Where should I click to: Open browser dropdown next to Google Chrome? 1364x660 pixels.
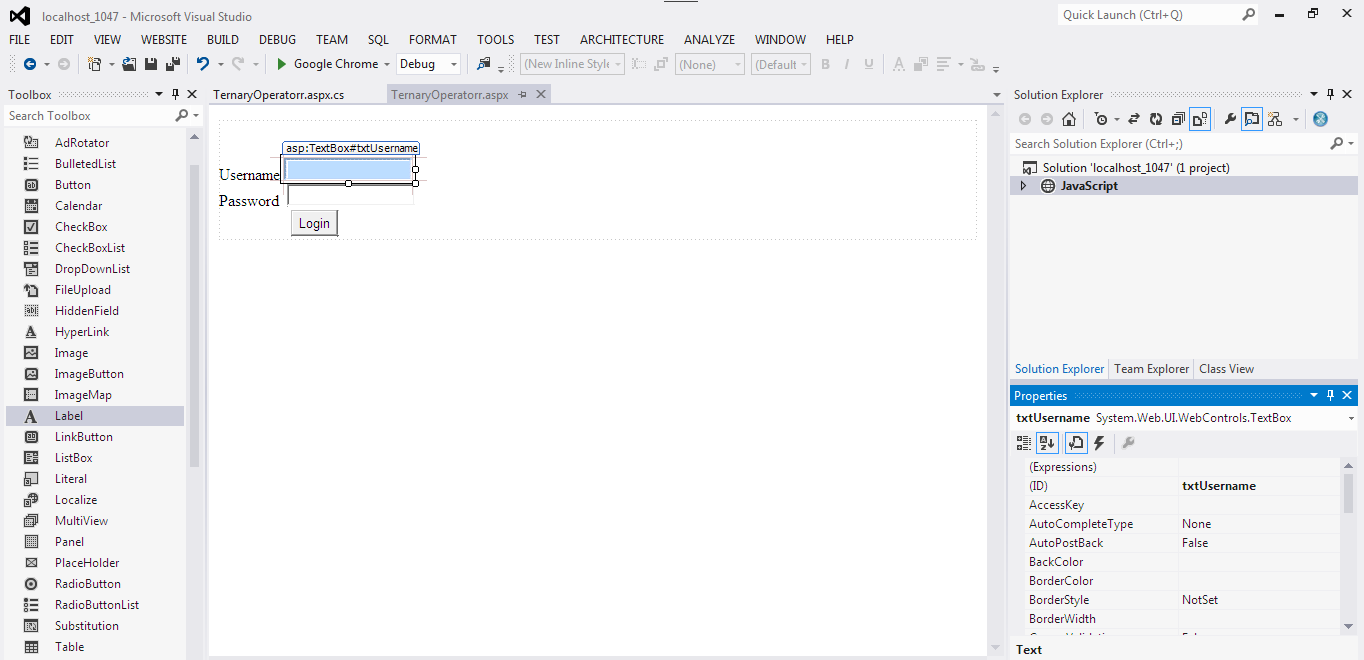(387, 64)
